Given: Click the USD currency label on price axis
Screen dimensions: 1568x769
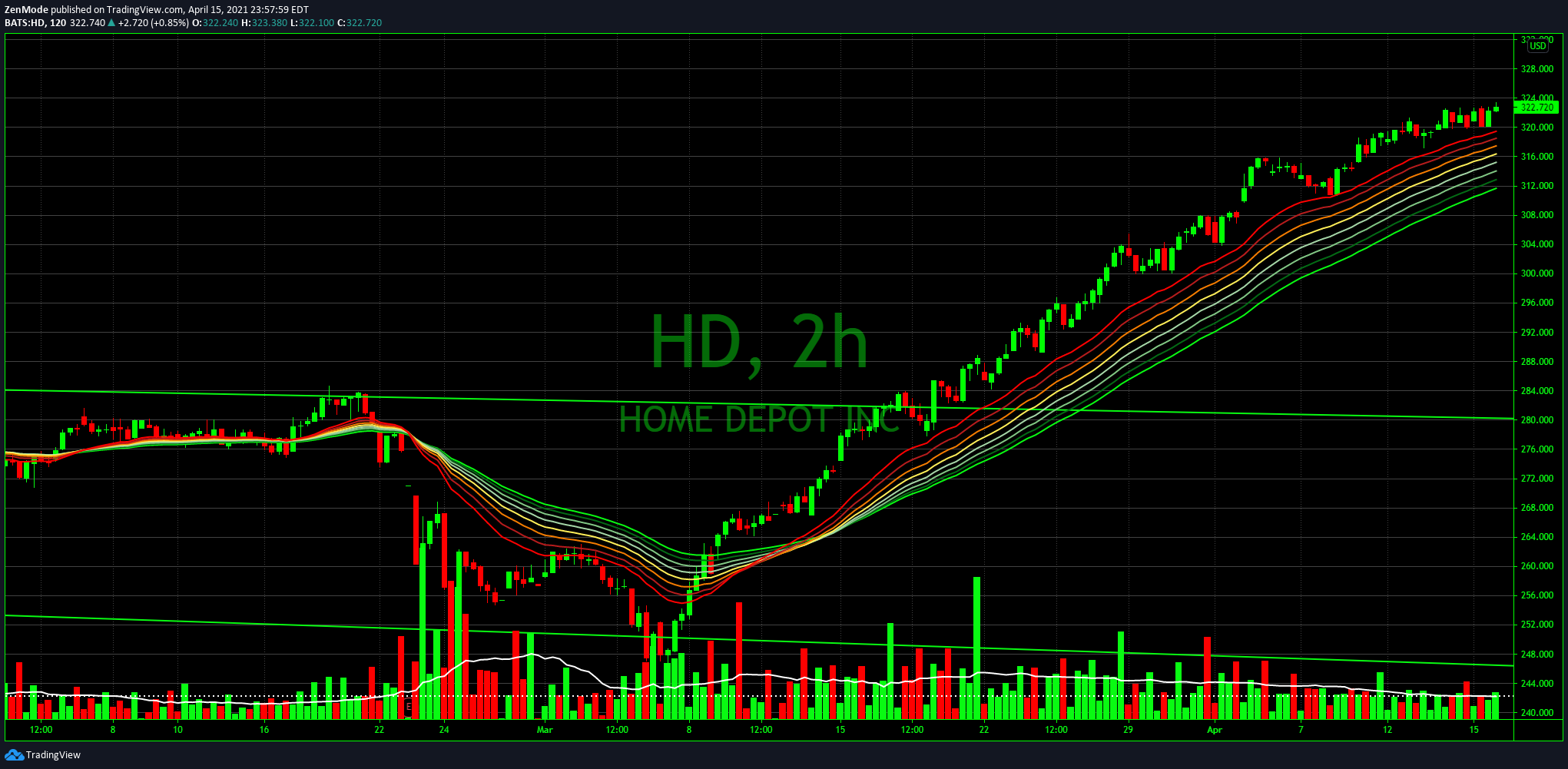Looking at the screenshot, I should coord(1537,46).
